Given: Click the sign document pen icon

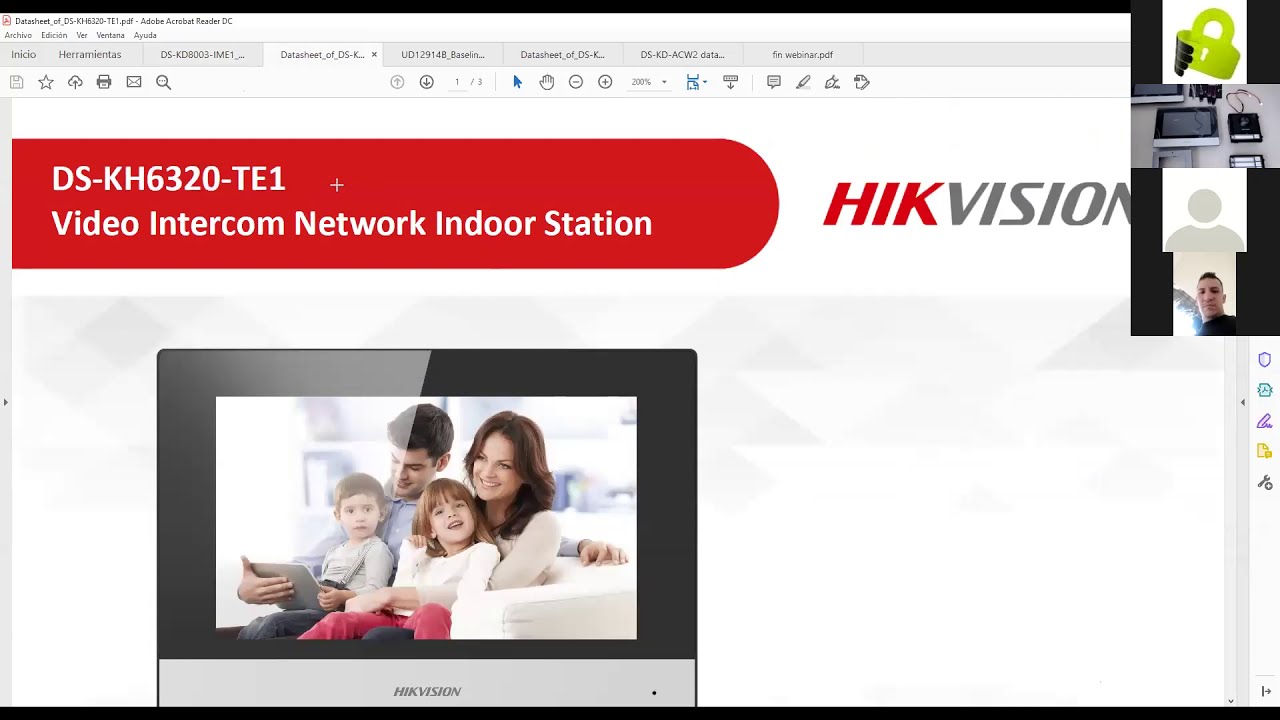Looking at the screenshot, I should coord(832,82).
